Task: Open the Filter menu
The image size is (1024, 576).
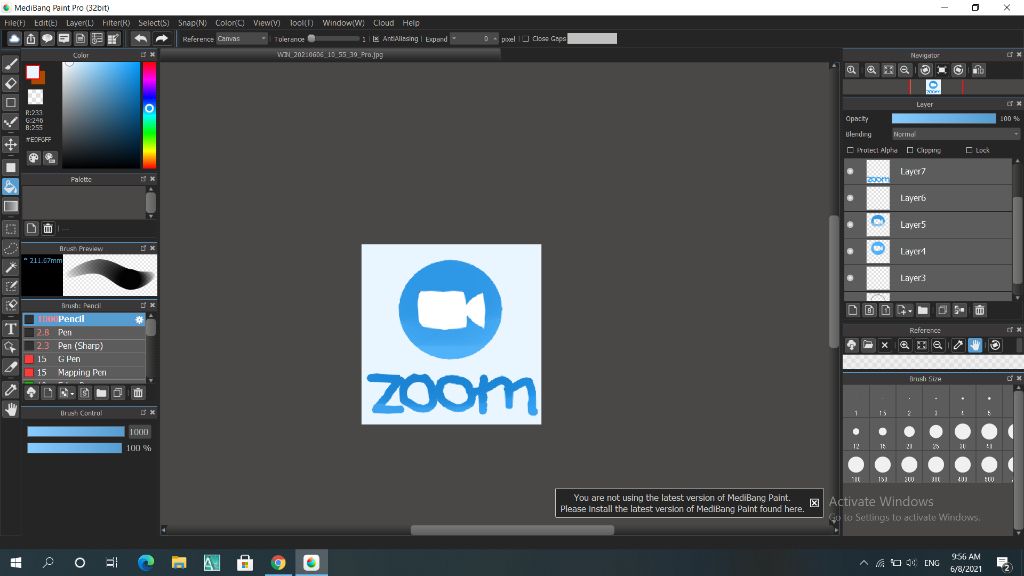Action: [116, 23]
